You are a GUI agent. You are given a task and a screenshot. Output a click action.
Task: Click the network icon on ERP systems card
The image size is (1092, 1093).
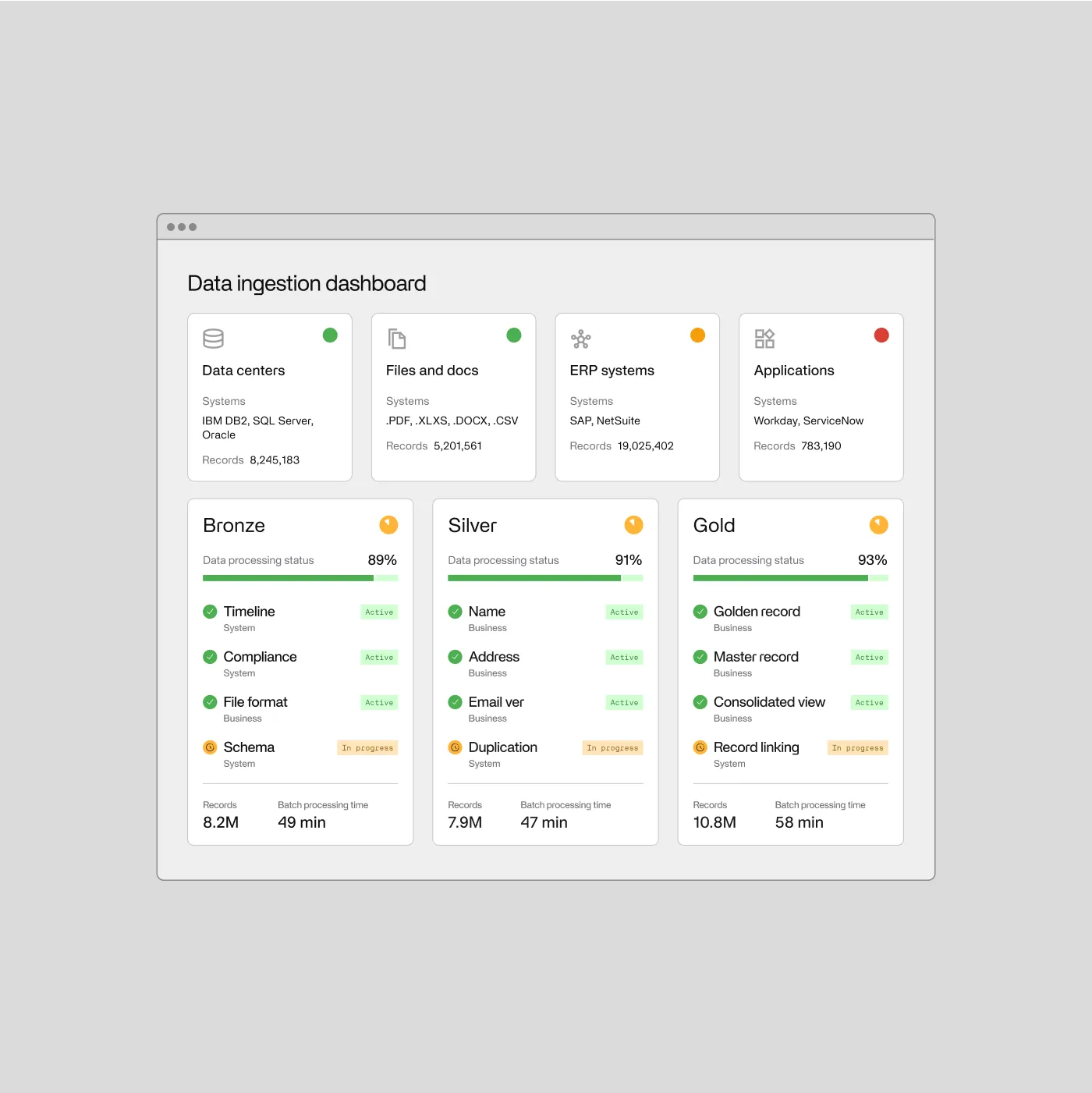(x=580, y=339)
